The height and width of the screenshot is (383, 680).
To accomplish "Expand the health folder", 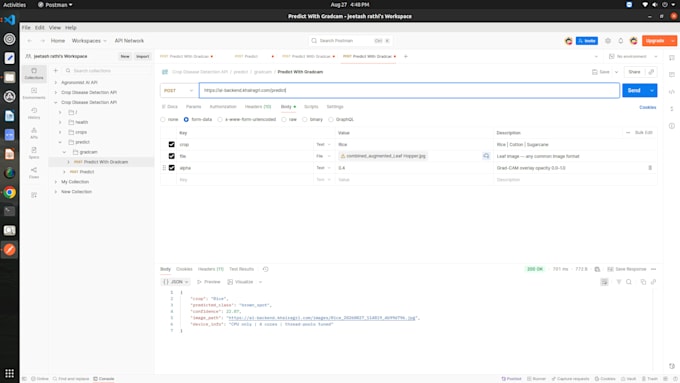I will [x=60, y=122].
